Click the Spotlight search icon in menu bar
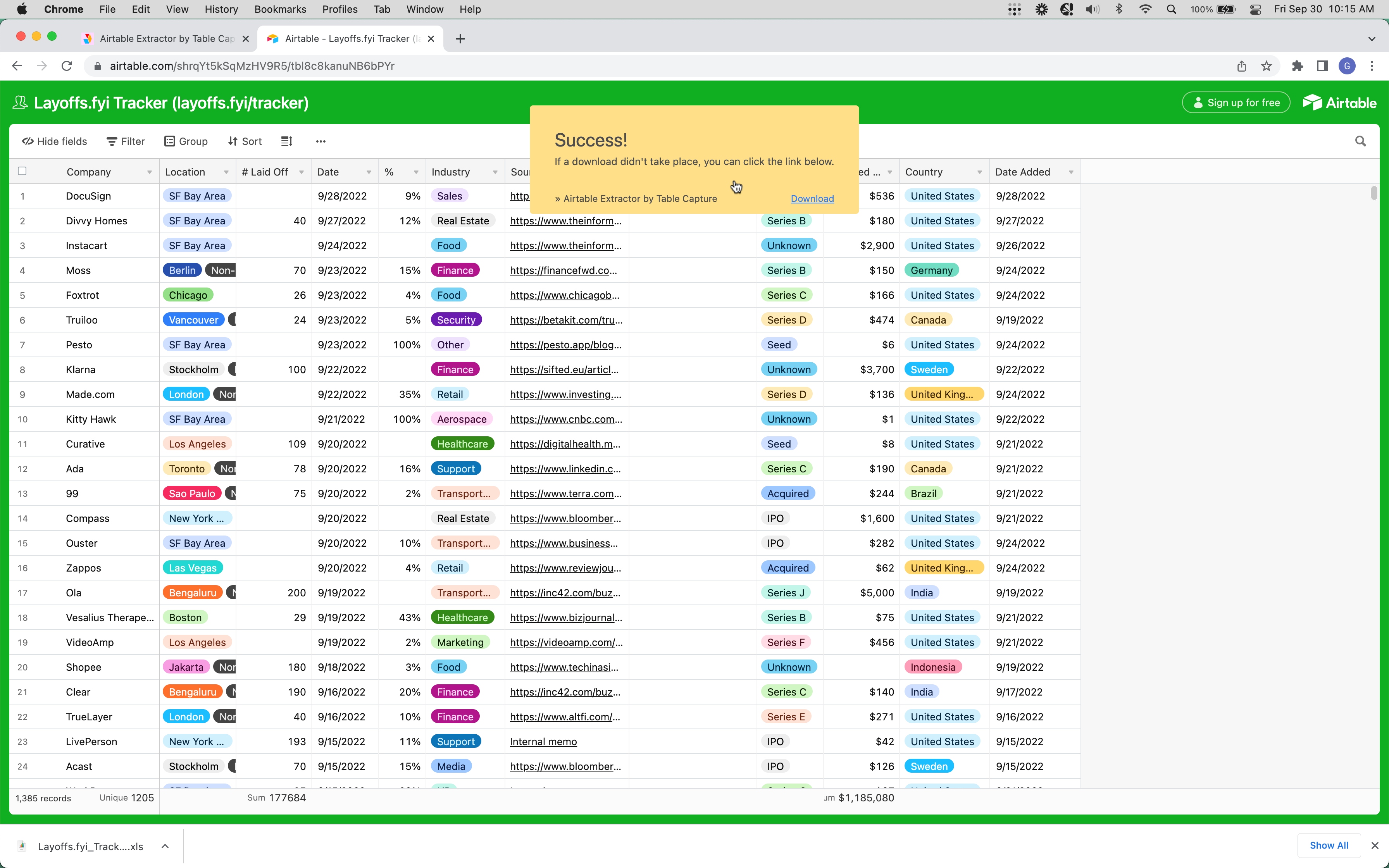1389x868 pixels. pos(1172,9)
